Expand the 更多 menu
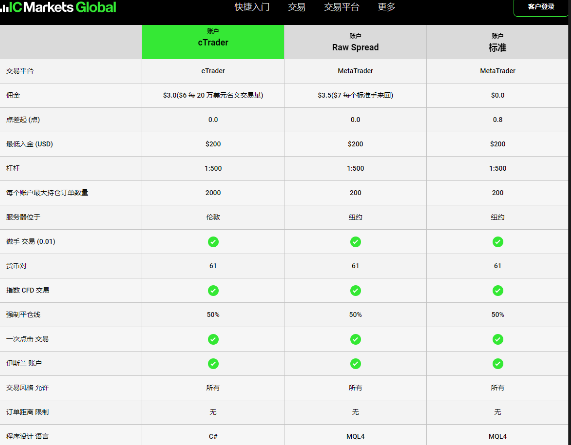The height and width of the screenshot is (445, 571). click(x=386, y=7)
